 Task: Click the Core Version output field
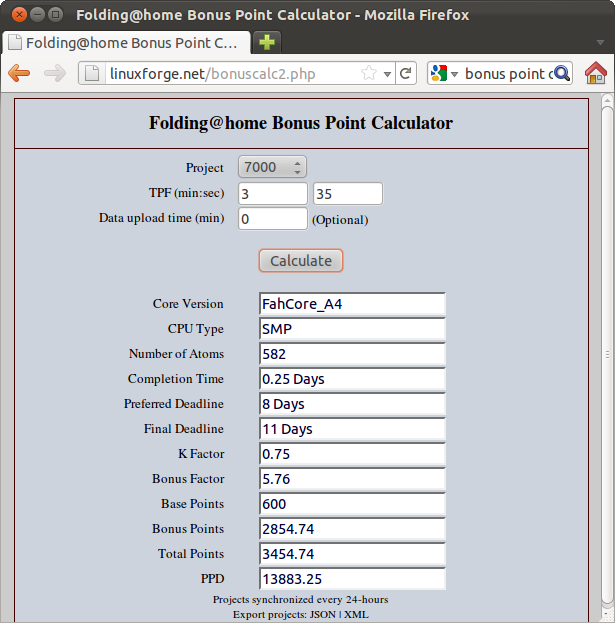352,304
